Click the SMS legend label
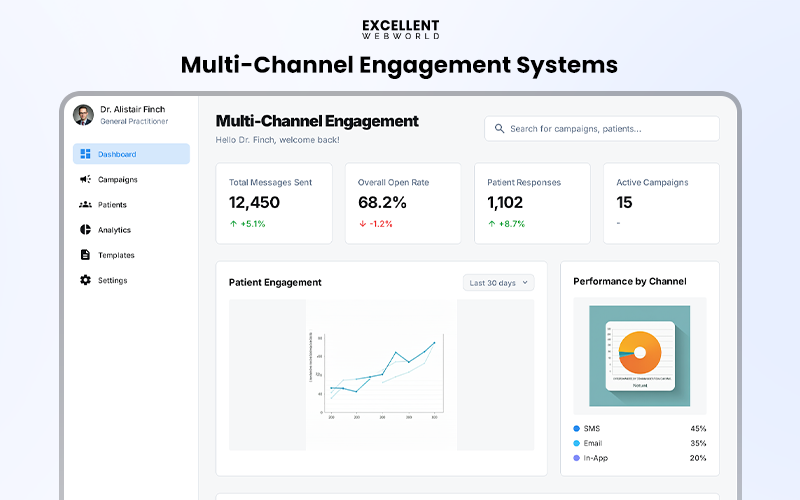Screen dimensions: 800x500 (592, 429)
